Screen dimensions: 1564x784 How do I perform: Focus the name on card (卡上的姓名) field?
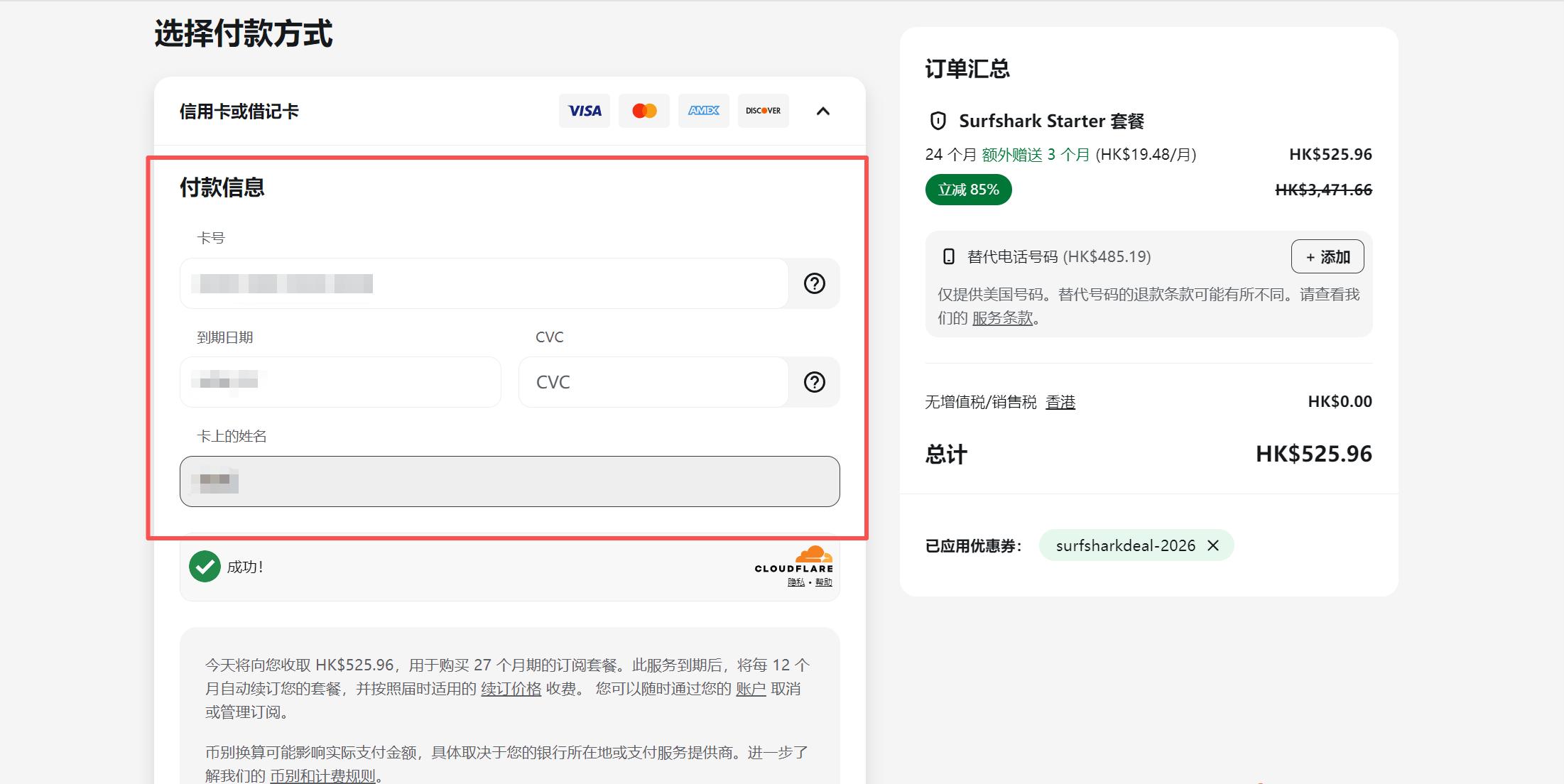tap(510, 481)
